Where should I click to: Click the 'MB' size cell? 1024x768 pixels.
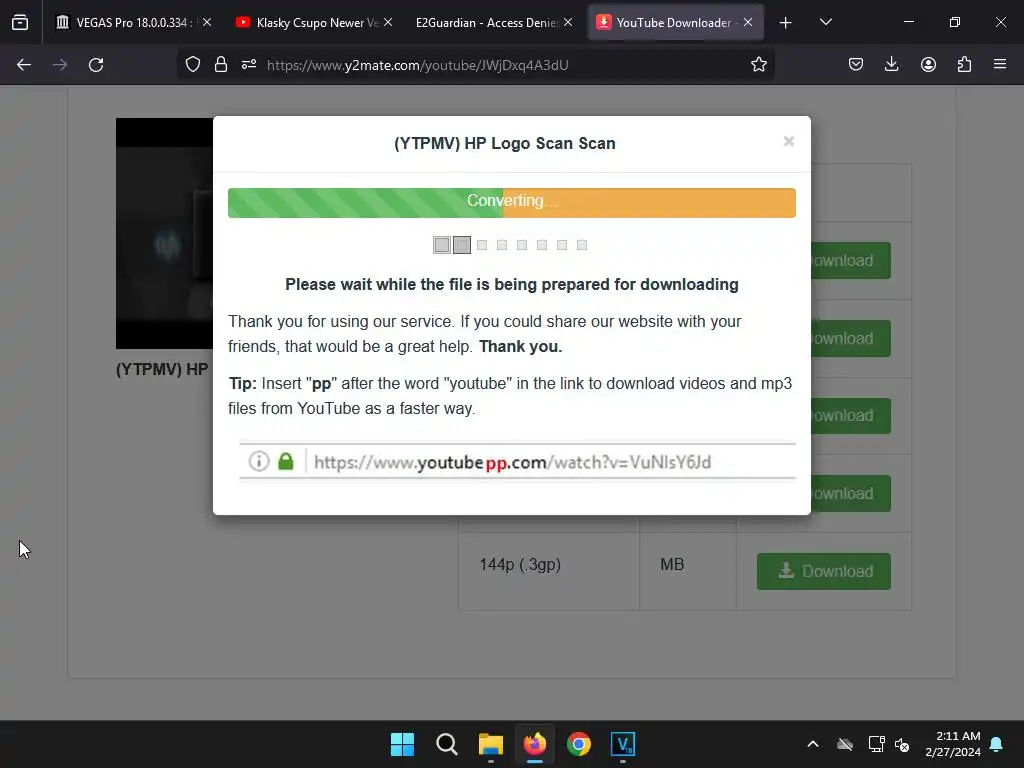point(688,571)
